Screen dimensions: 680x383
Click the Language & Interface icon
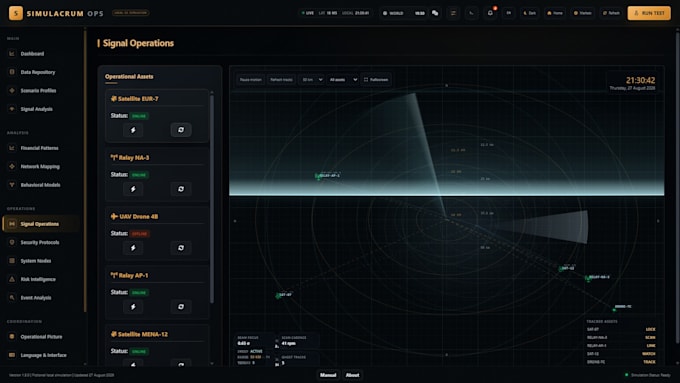pyautogui.click(x=12, y=355)
